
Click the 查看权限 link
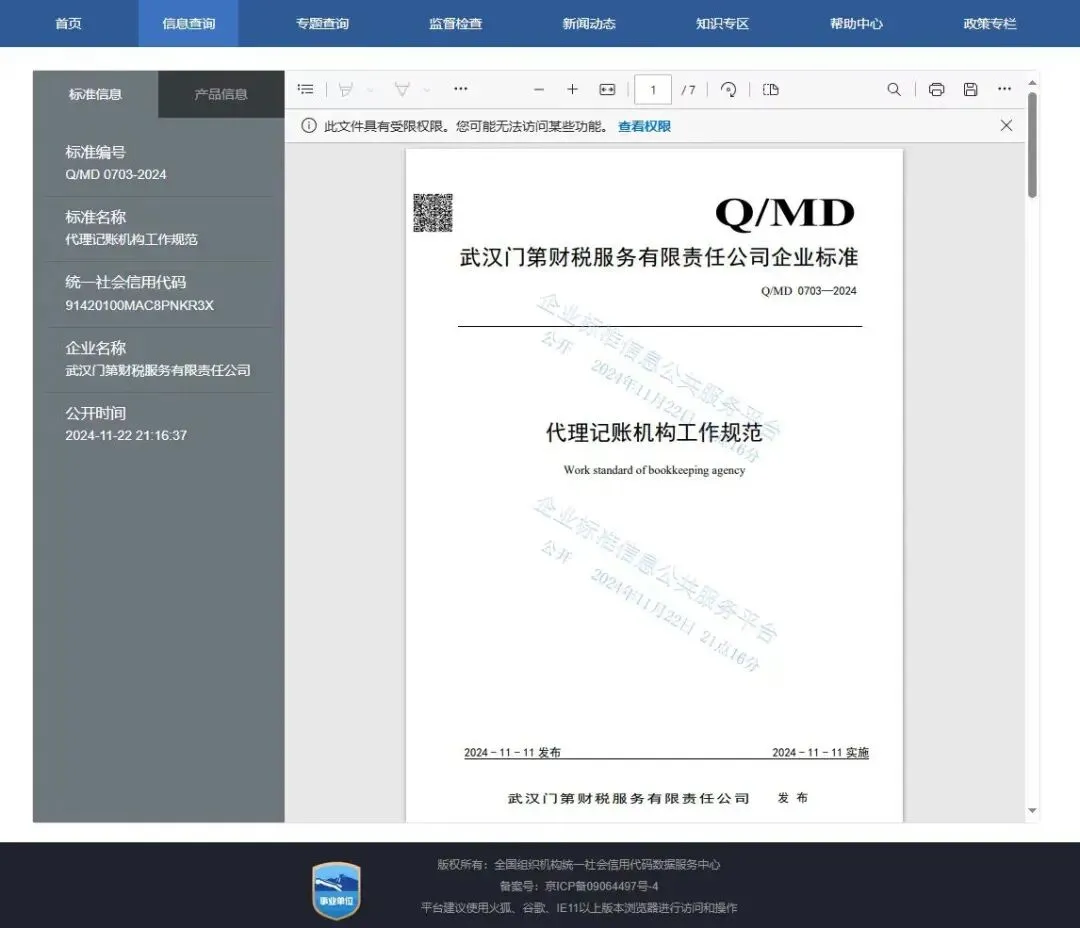pyautogui.click(x=644, y=126)
